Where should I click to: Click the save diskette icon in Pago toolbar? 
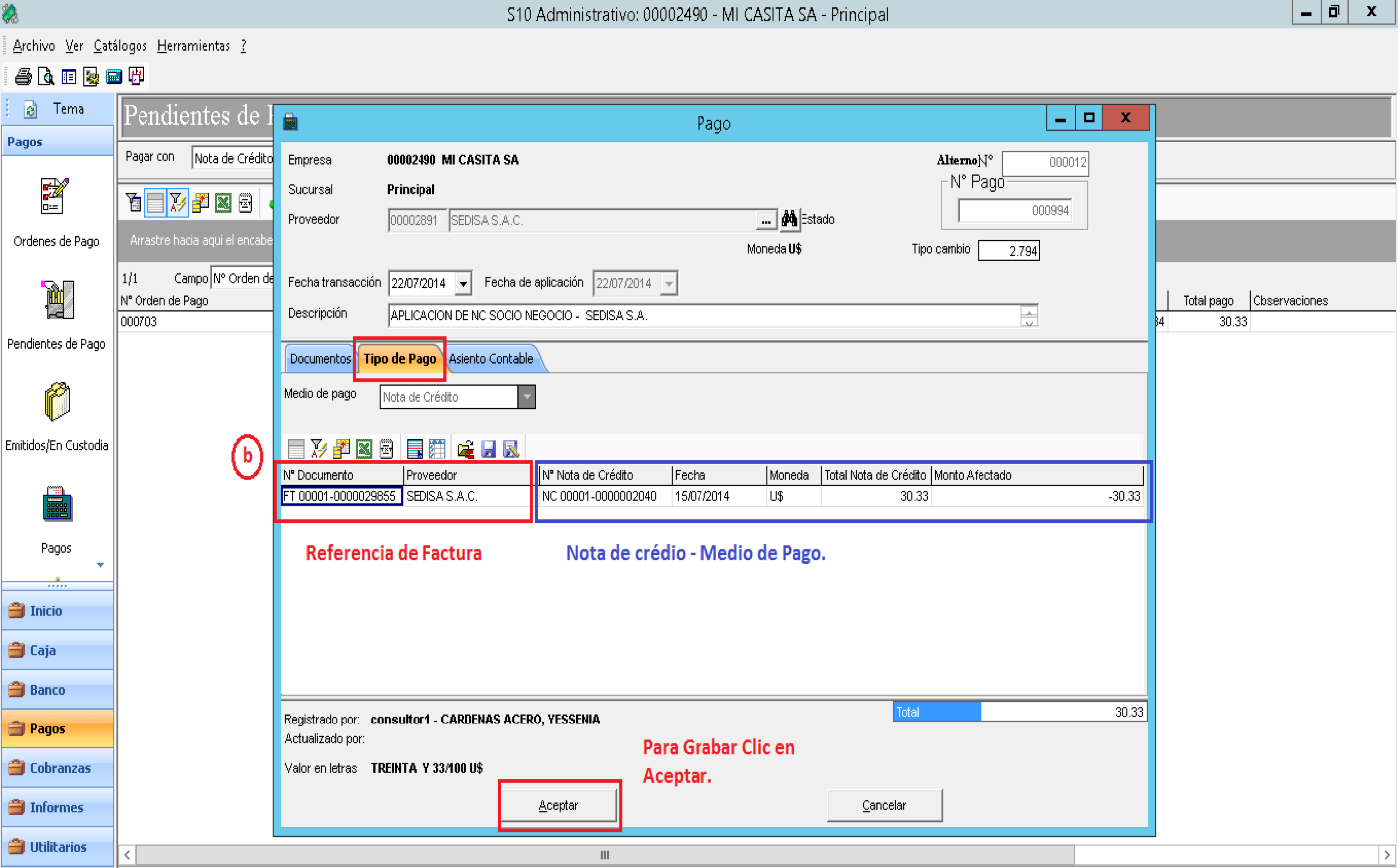point(488,449)
